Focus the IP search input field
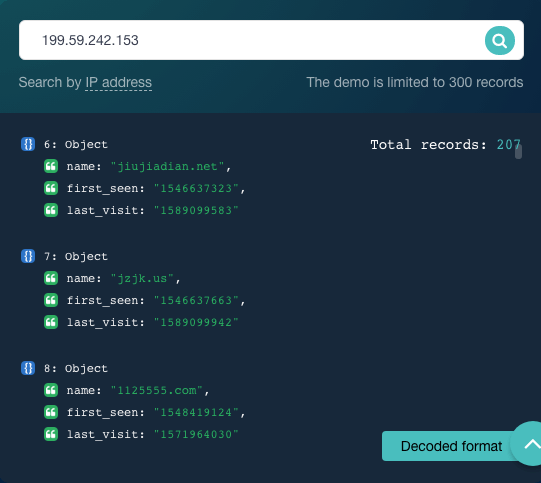This screenshot has width=541, height=483. pos(271,40)
